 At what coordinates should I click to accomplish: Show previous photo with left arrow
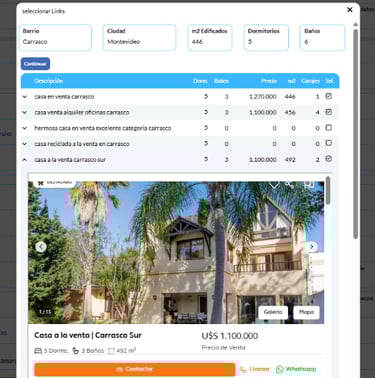click(41, 247)
